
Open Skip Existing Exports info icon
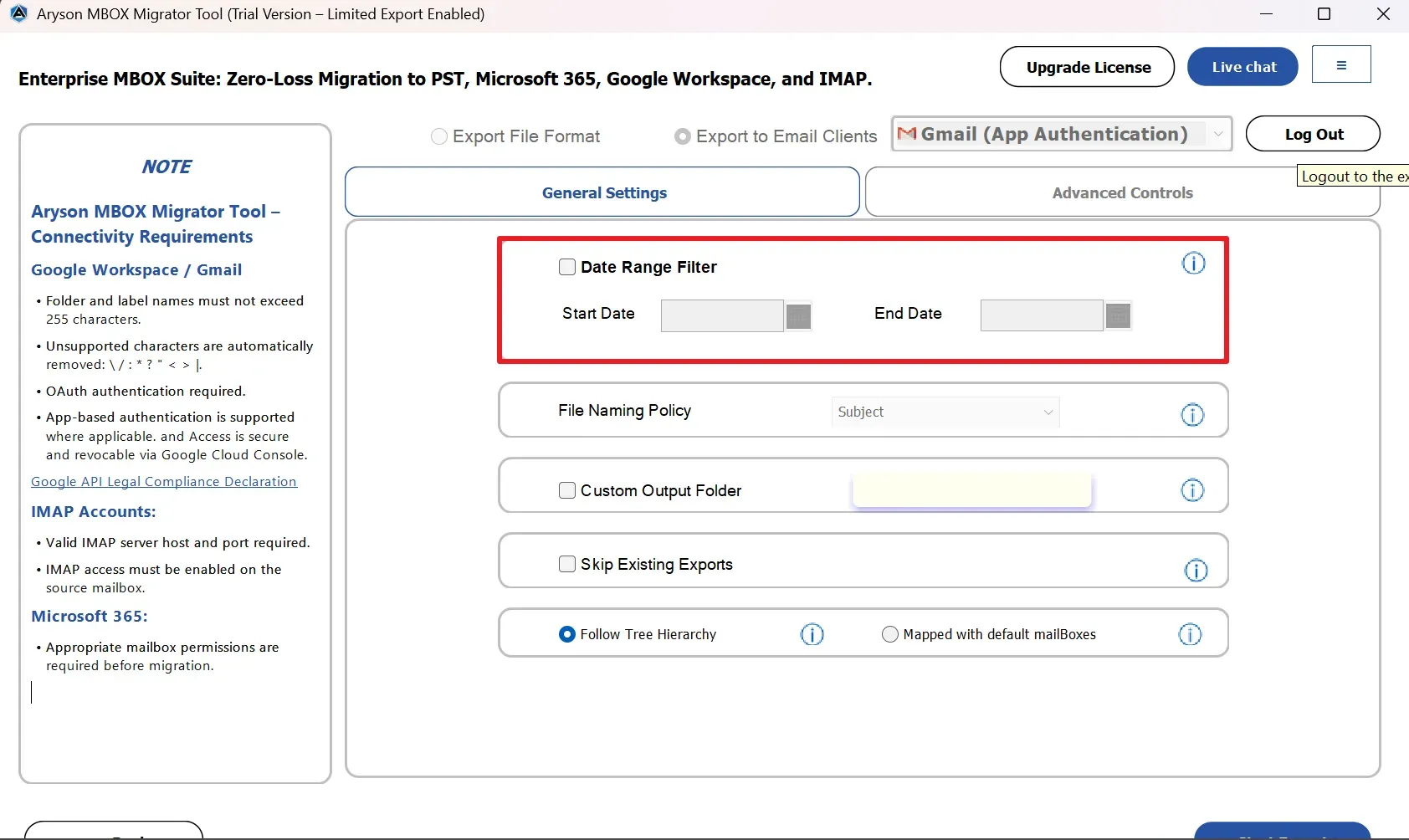(1196, 571)
